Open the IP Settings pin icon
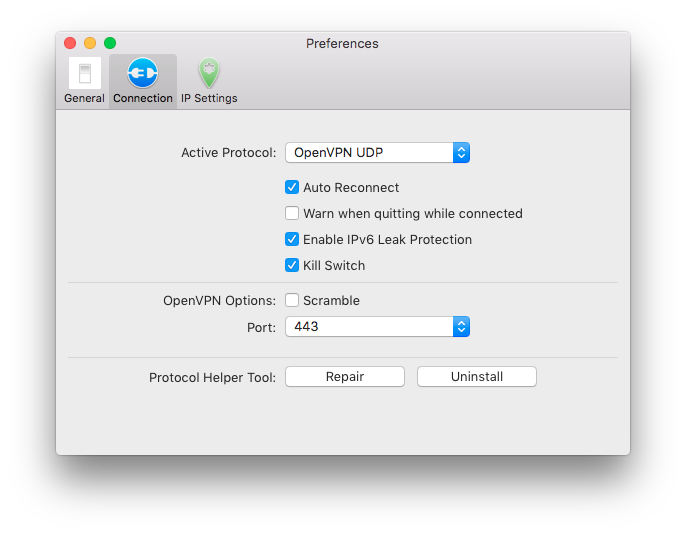 209,73
